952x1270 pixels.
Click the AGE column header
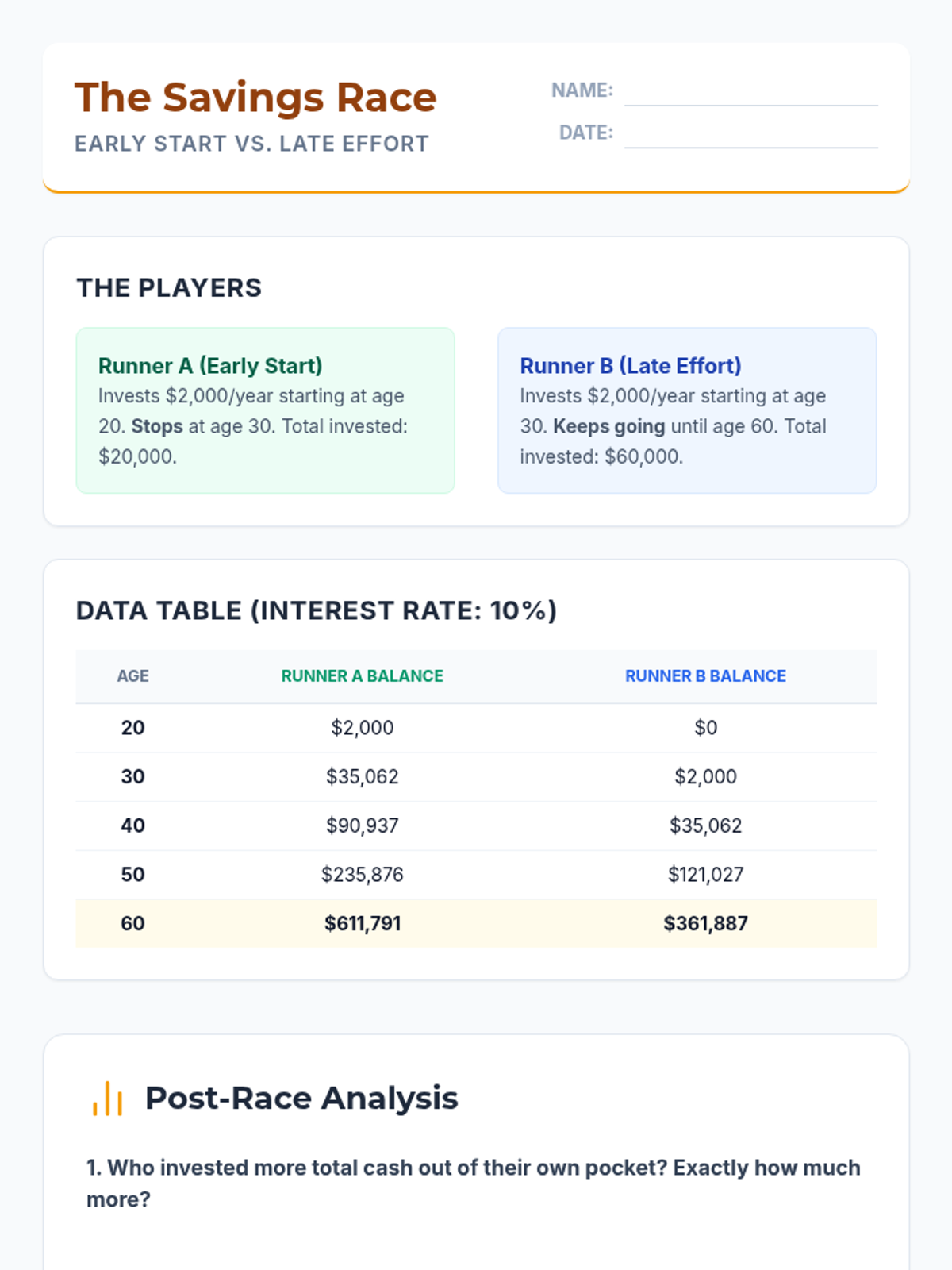point(132,676)
